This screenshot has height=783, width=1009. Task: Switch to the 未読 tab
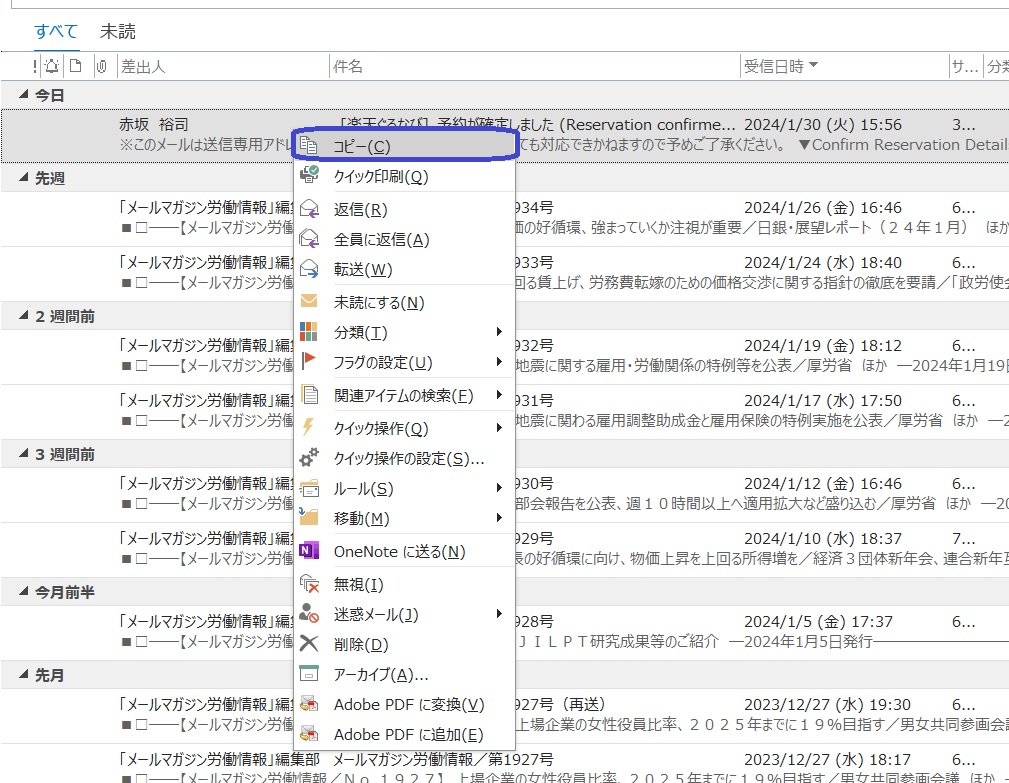118,31
